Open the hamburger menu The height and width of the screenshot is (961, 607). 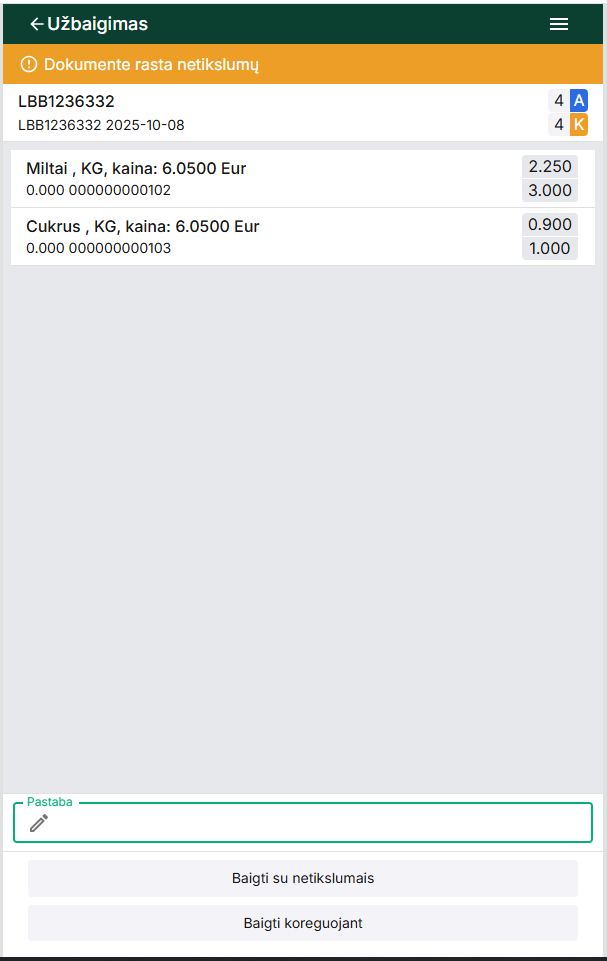[x=559, y=24]
